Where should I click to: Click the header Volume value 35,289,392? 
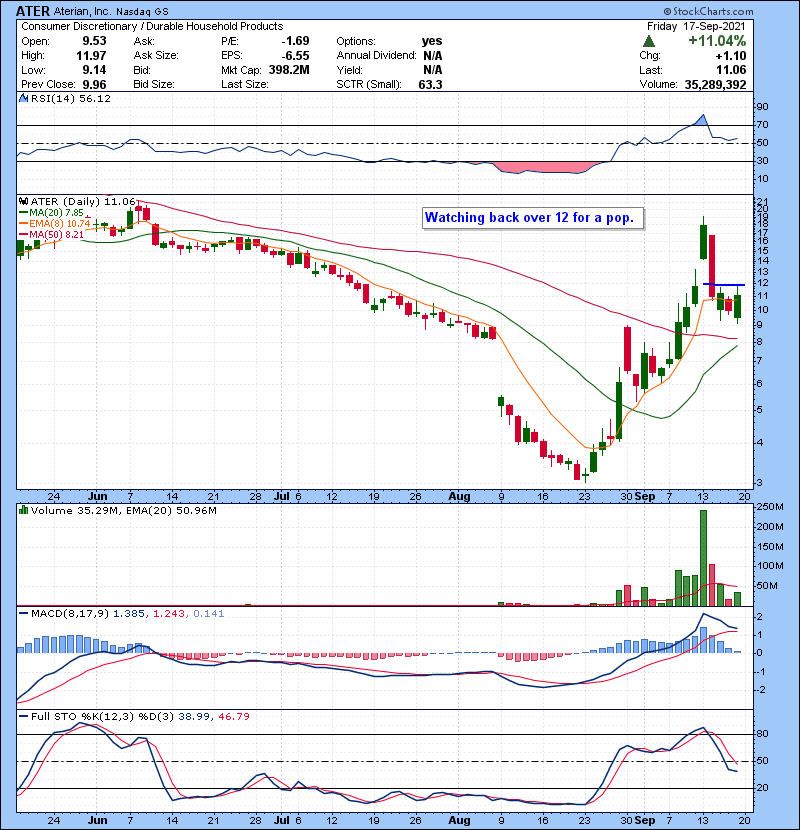[715, 85]
